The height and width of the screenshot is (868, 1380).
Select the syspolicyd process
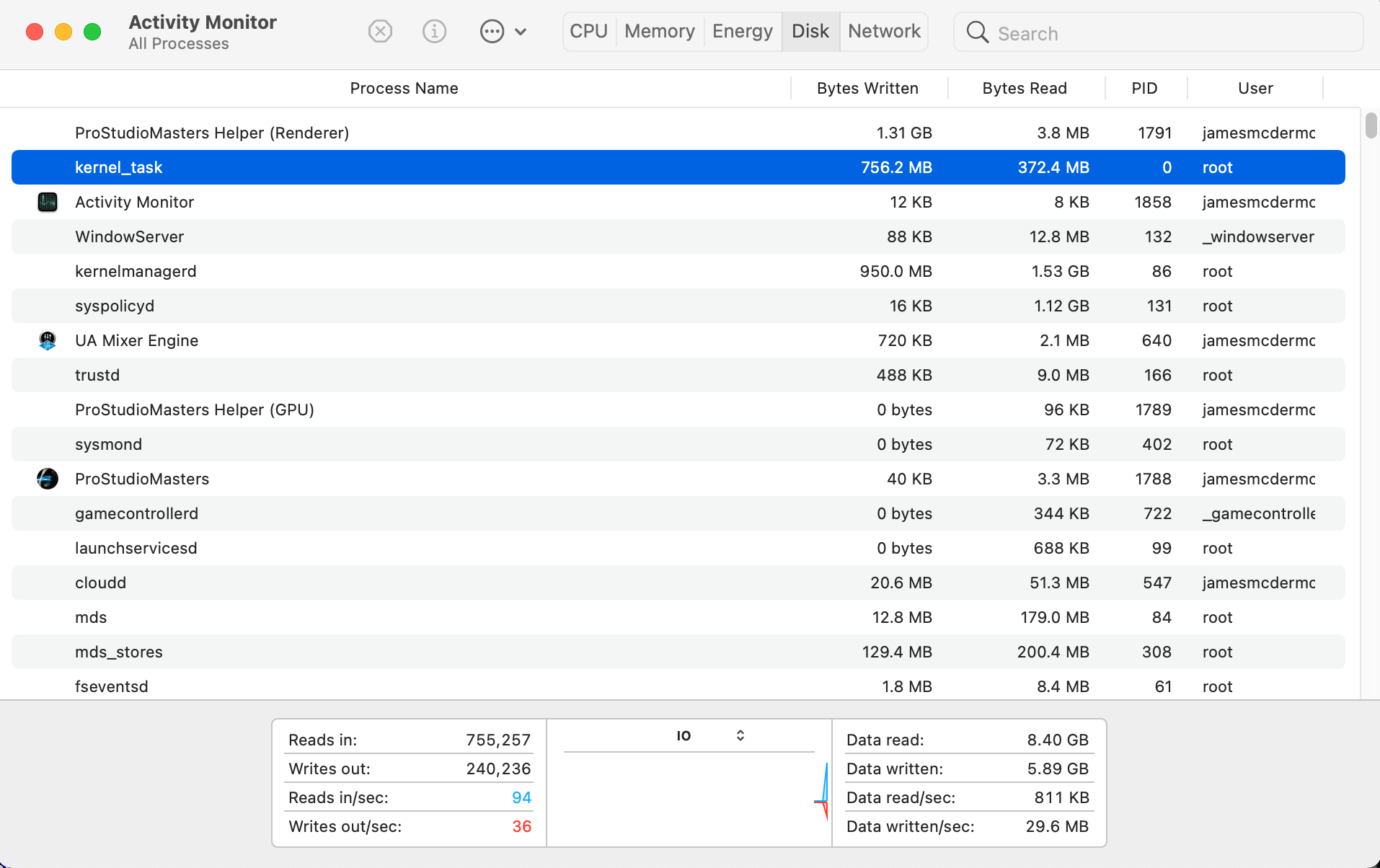tap(678, 306)
